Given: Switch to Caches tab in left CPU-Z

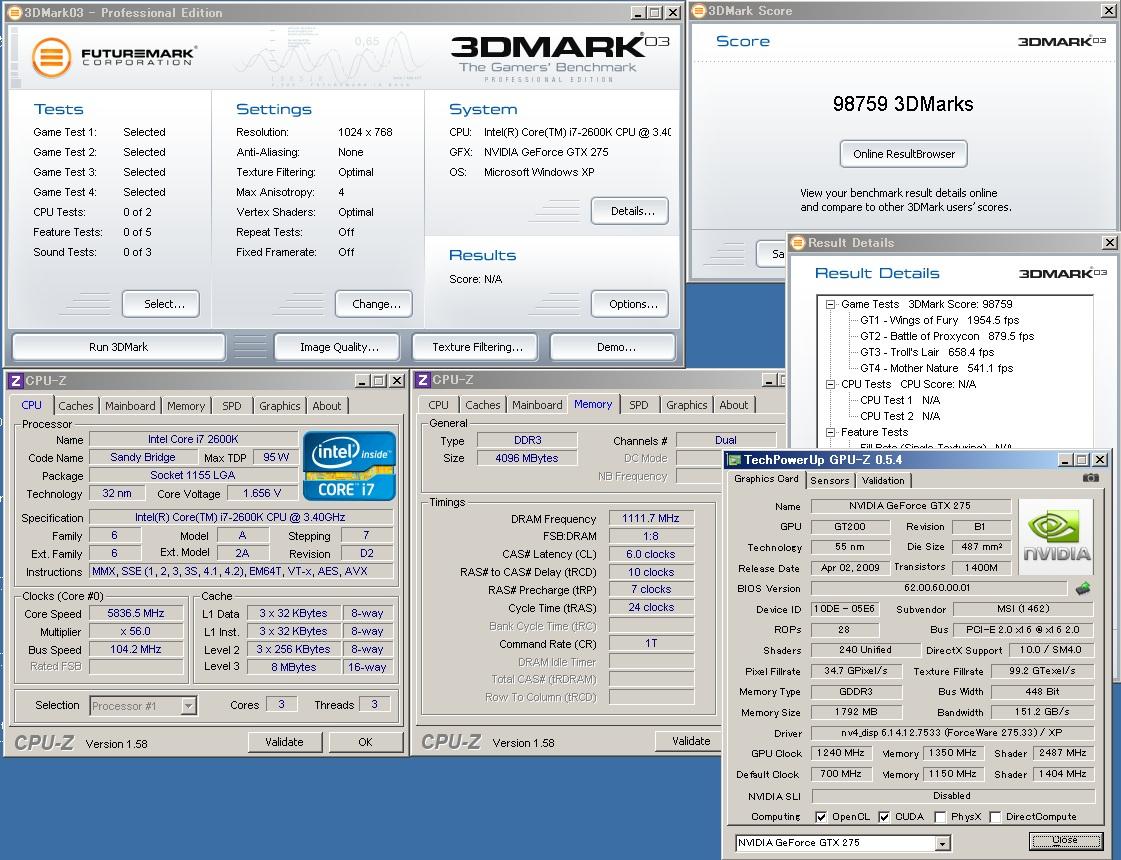Looking at the screenshot, I should pyautogui.click(x=76, y=405).
